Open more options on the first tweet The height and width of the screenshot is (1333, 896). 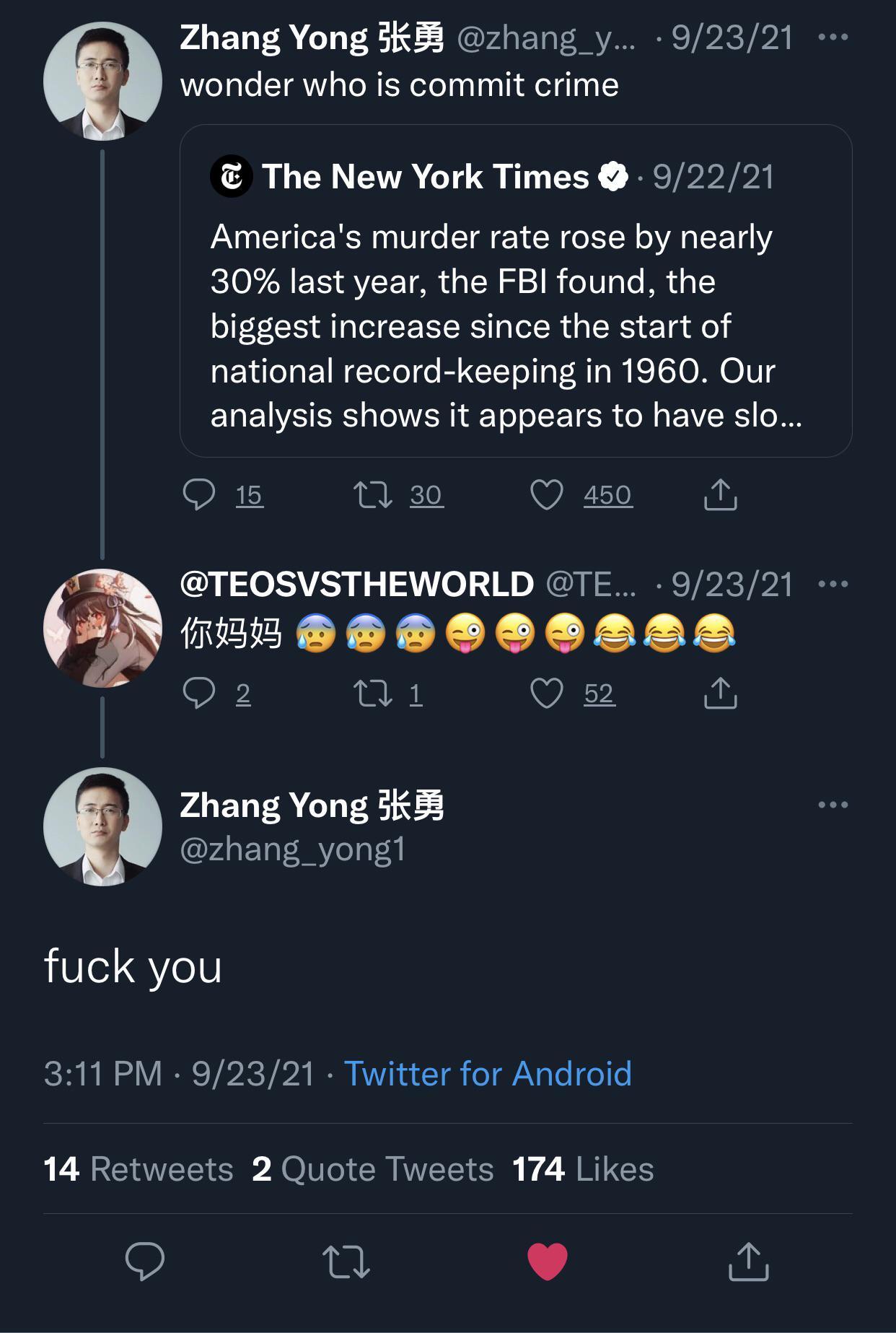833,38
